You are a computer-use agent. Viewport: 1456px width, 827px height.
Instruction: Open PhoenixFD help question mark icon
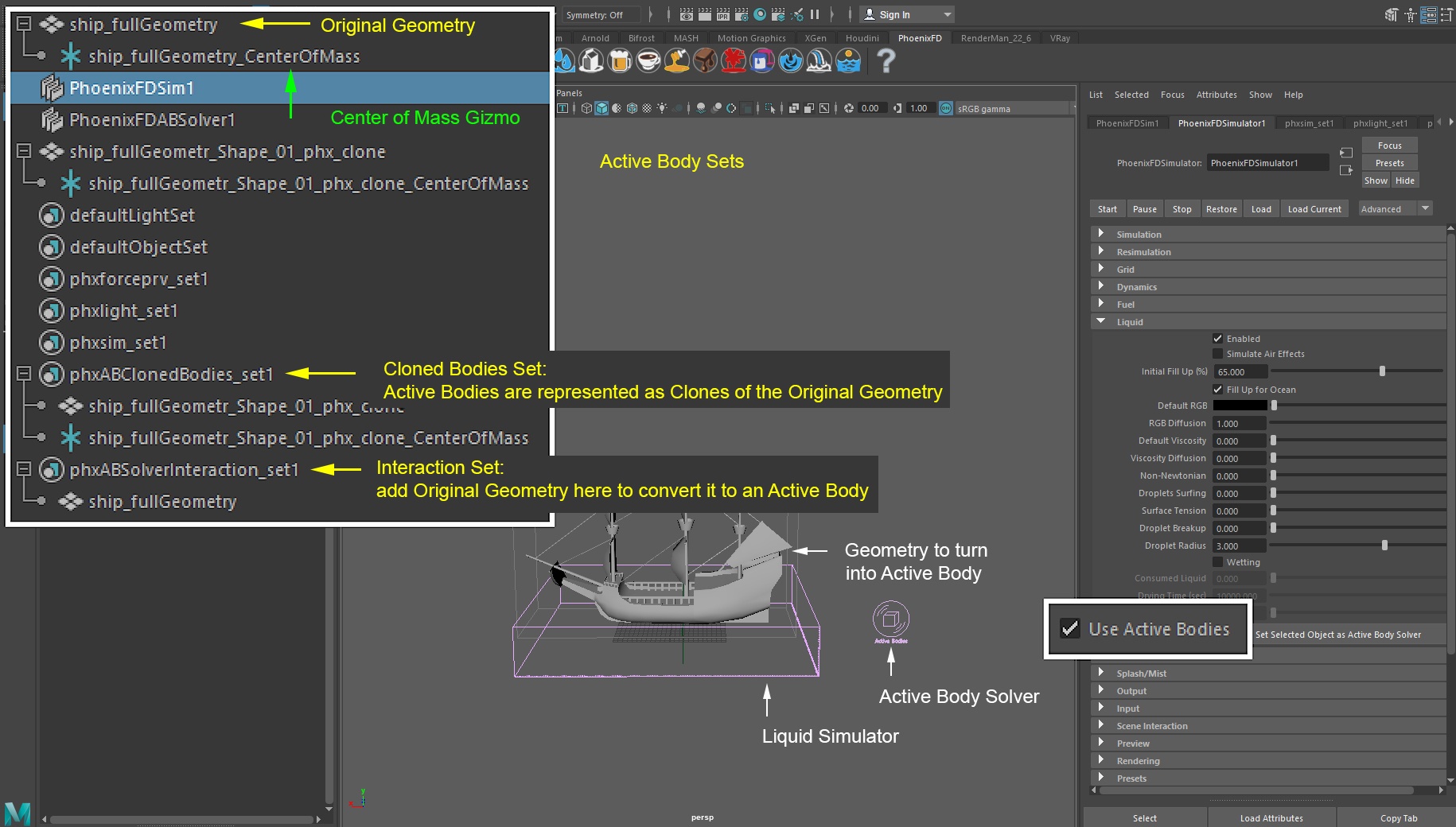pos(886,60)
